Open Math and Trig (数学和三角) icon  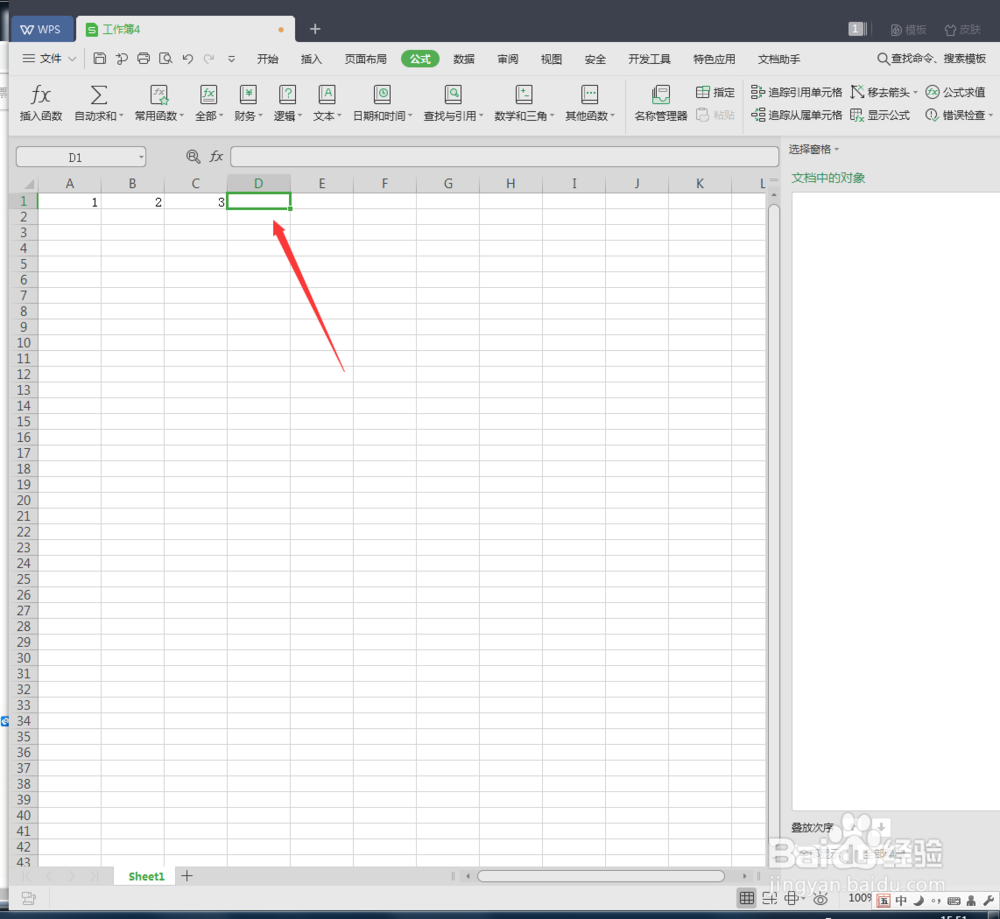coord(524,95)
